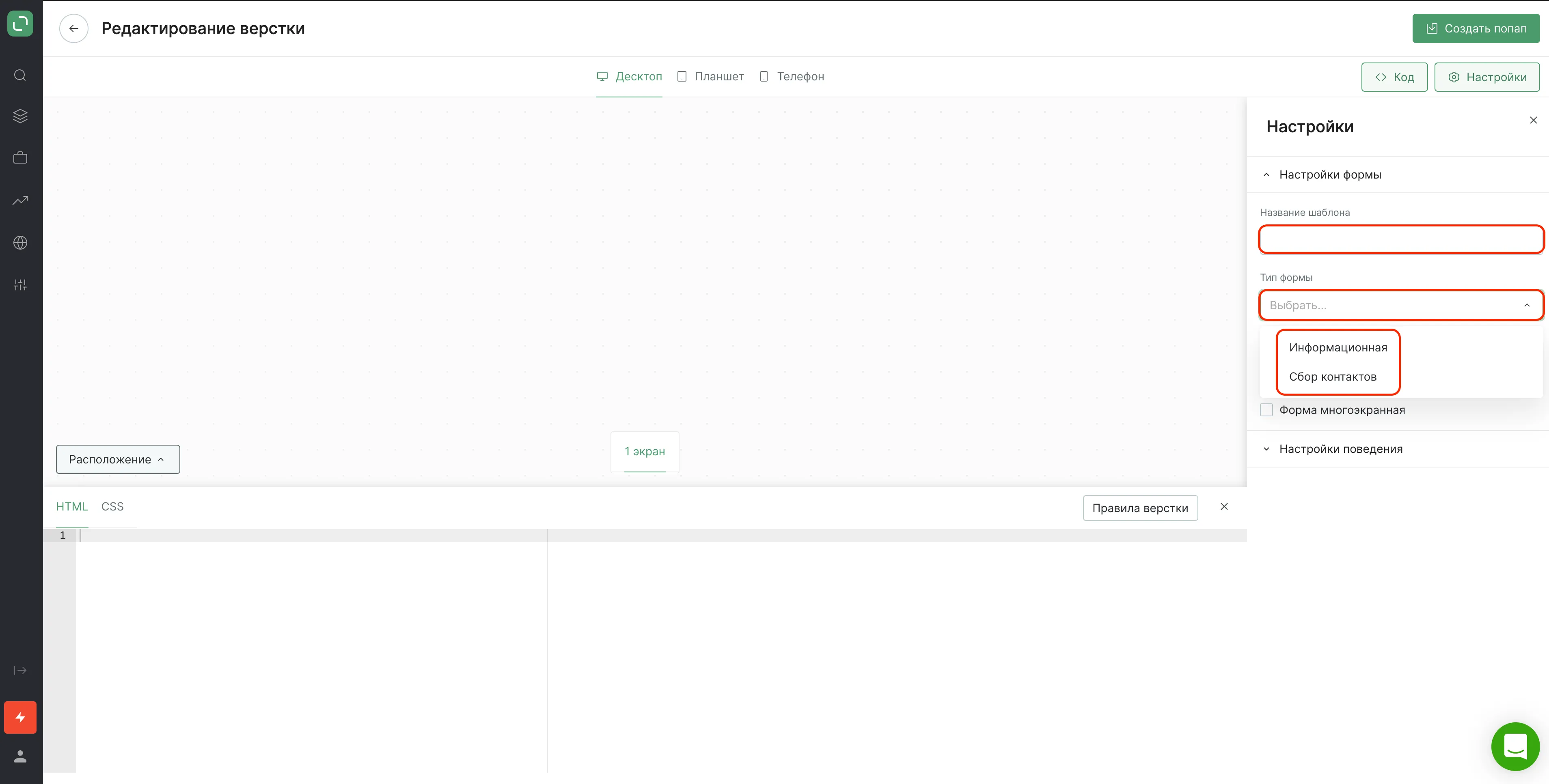Close the Настройки panel
The image size is (1549, 784).
click(x=1533, y=120)
